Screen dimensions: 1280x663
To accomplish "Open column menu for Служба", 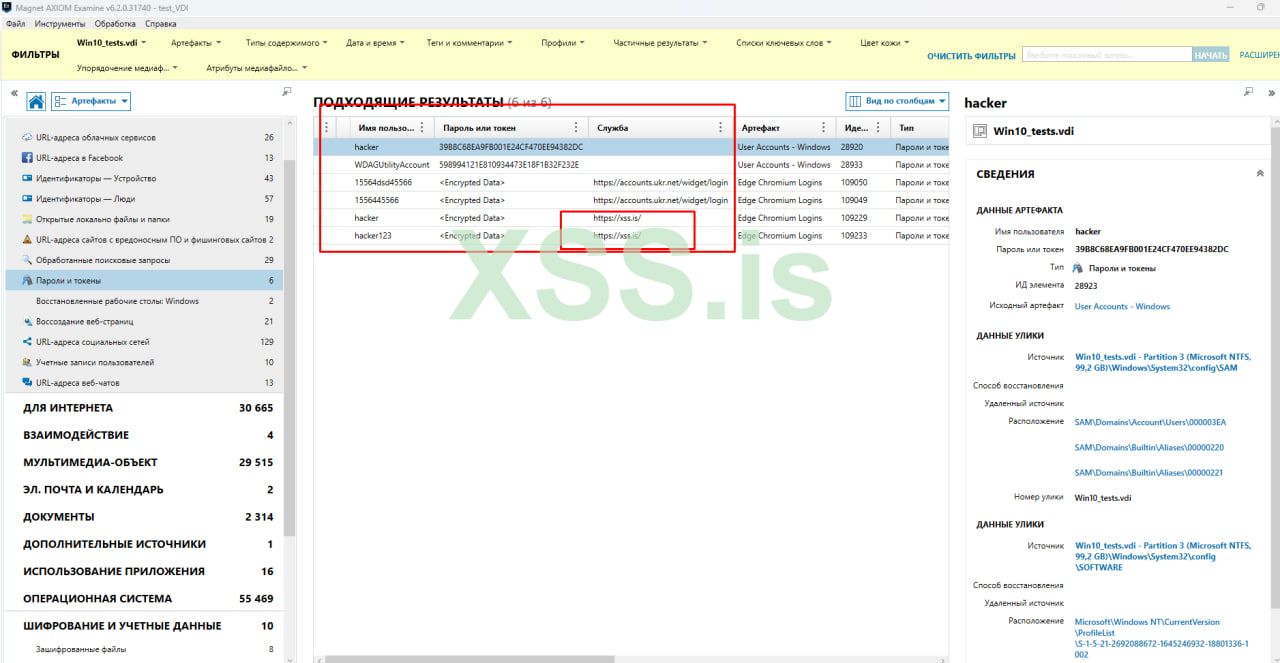I will pyautogui.click(x=720, y=128).
